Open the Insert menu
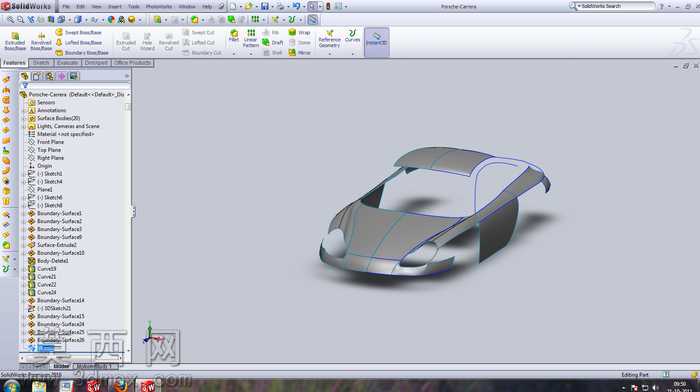This screenshot has width=700, height=392. coord(115,7)
